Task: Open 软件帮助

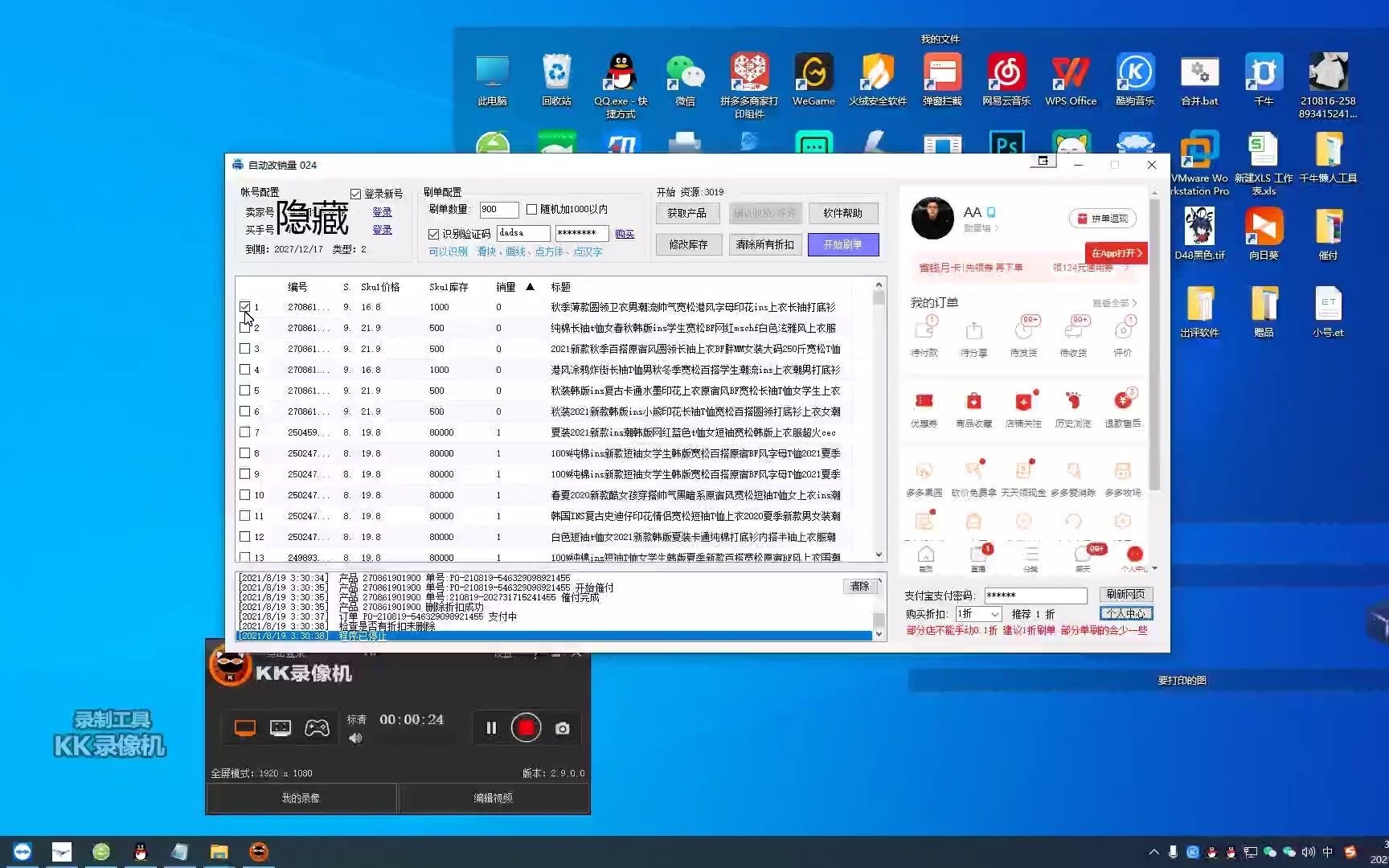Action: coord(843,213)
